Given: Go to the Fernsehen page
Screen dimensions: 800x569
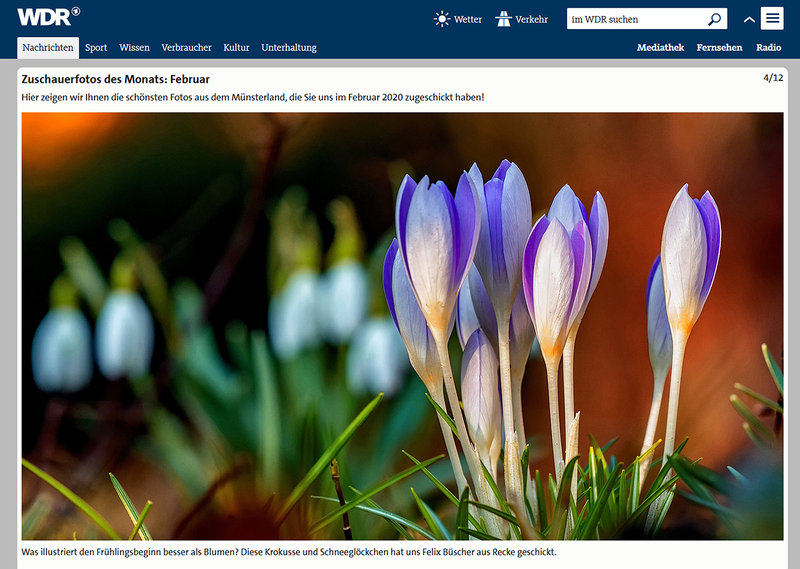Looking at the screenshot, I should tap(720, 47).
